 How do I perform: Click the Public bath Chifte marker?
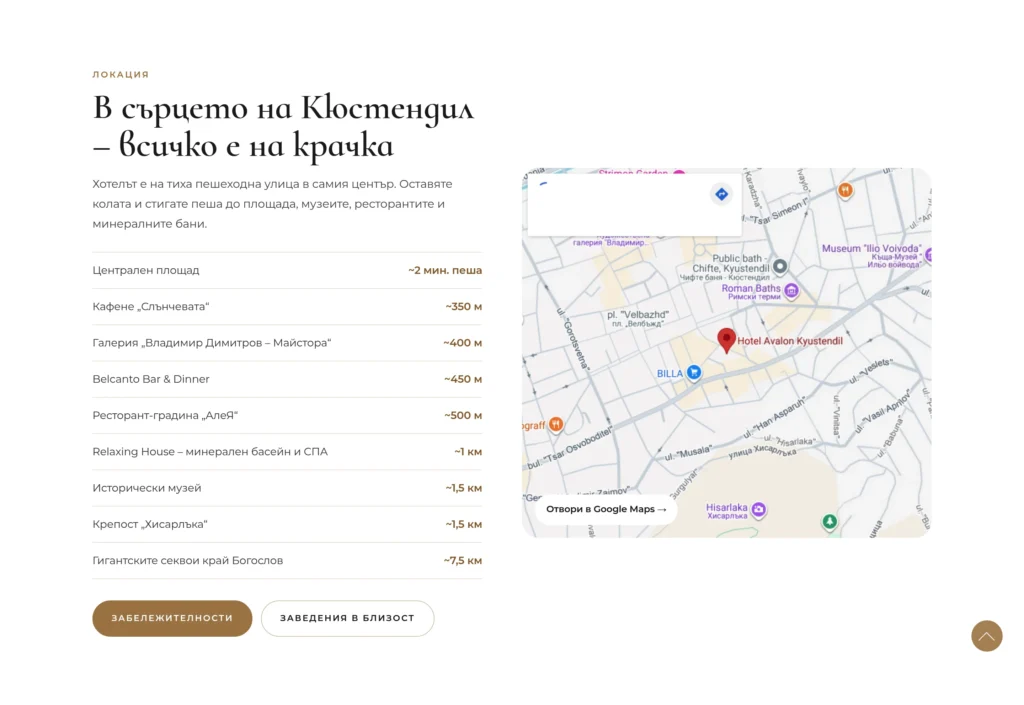click(780, 266)
